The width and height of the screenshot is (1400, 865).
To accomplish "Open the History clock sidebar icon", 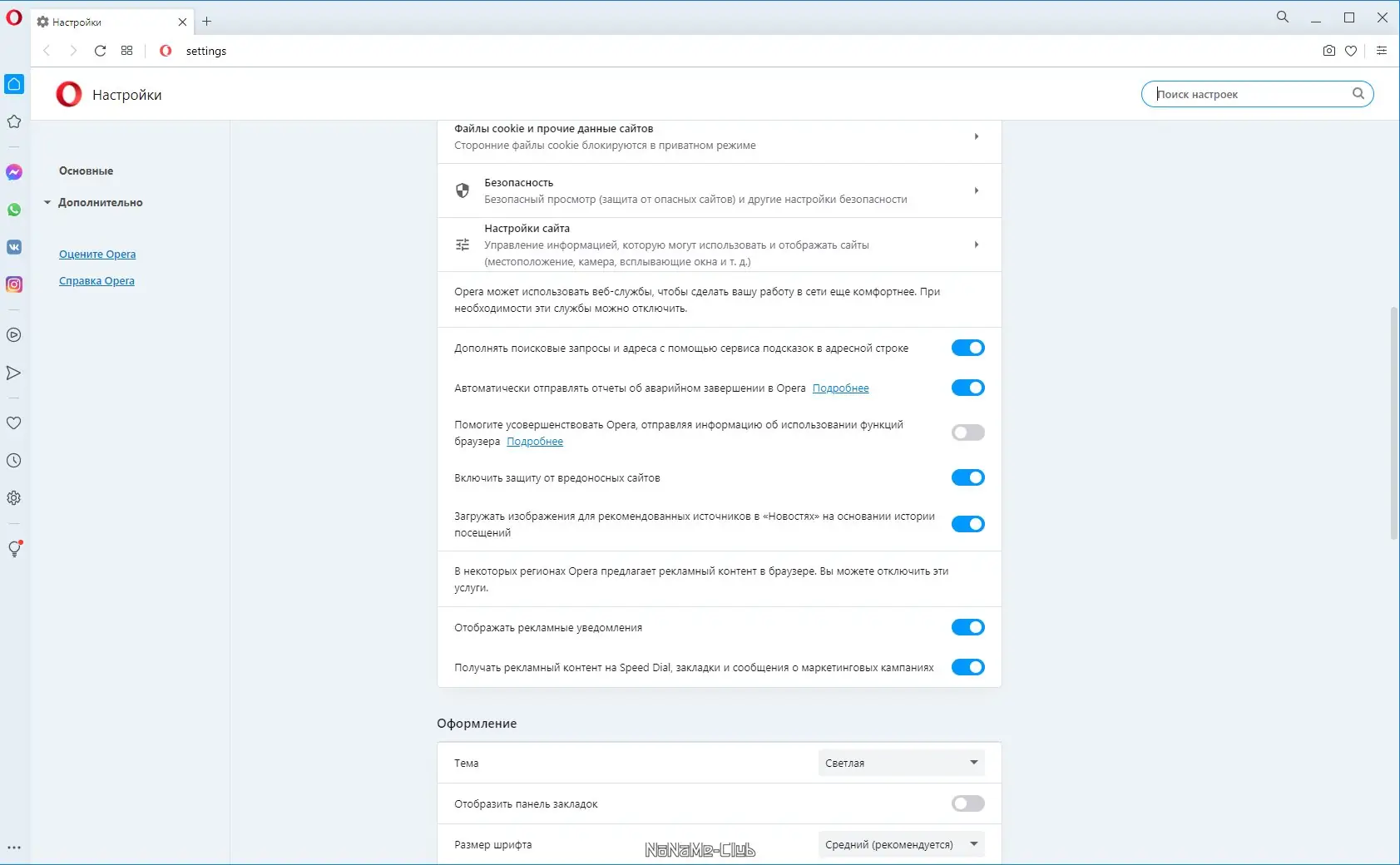I will pos(14,461).
